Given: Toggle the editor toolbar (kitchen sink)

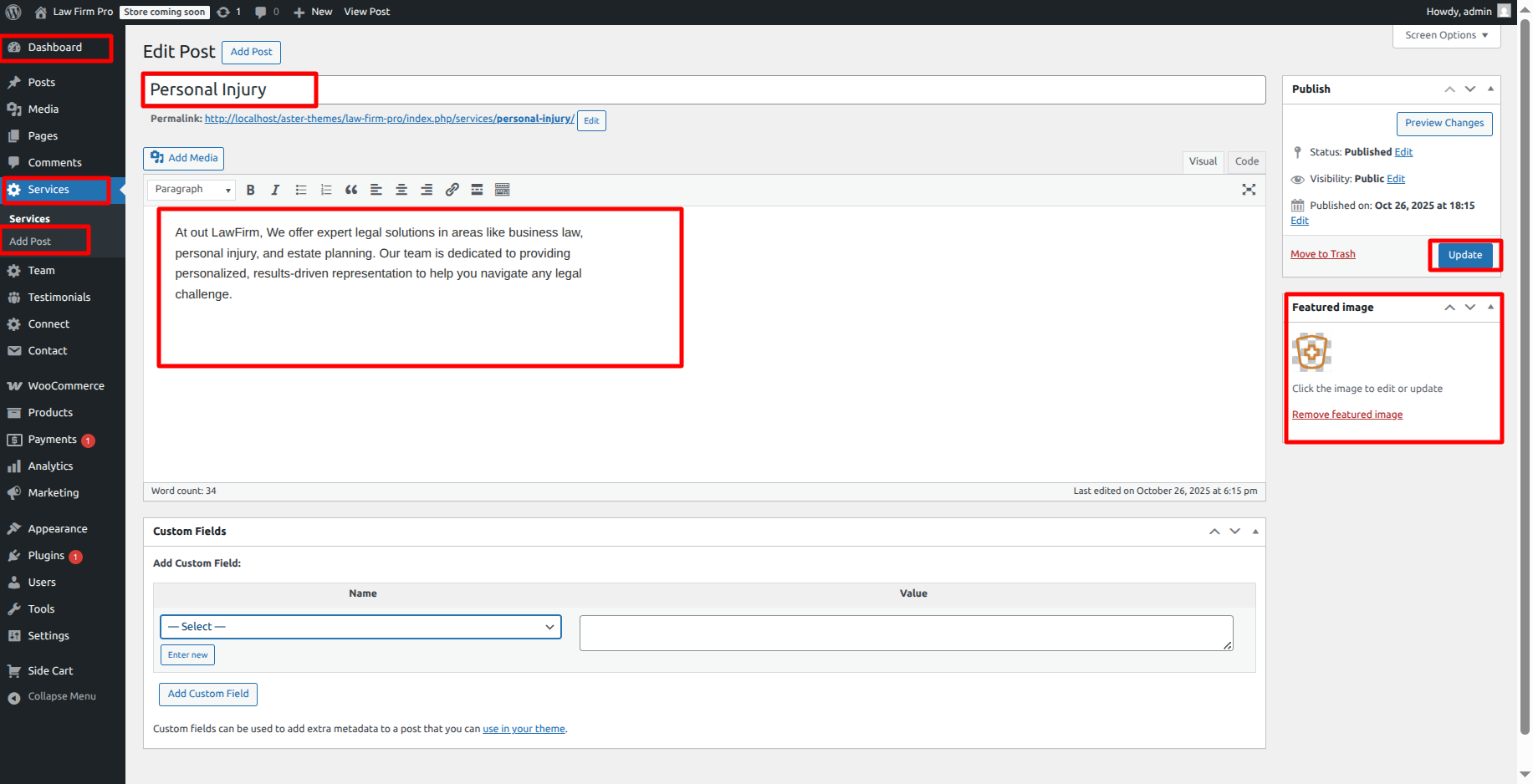Looking at the screenshot, I should tap(502, 190).
